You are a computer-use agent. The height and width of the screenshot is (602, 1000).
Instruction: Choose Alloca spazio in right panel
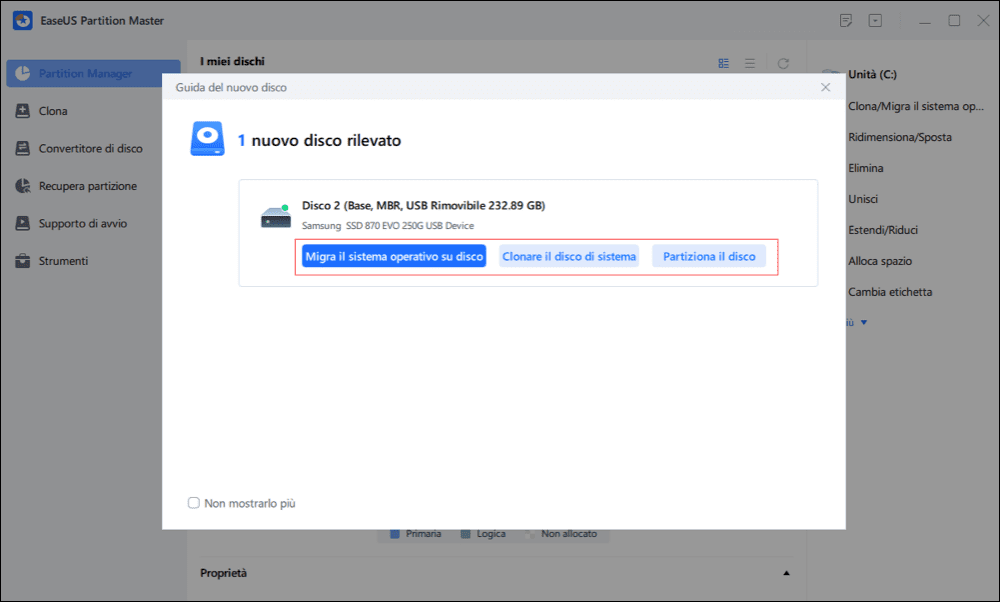coord(880,261)
